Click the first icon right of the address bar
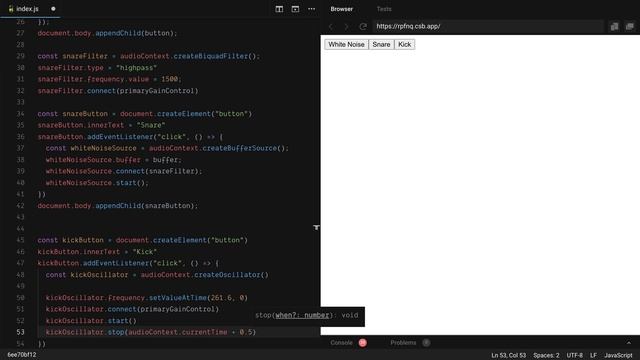Image resolution: width=640 pixels, height=360 pixels. [x=614, y=27]
